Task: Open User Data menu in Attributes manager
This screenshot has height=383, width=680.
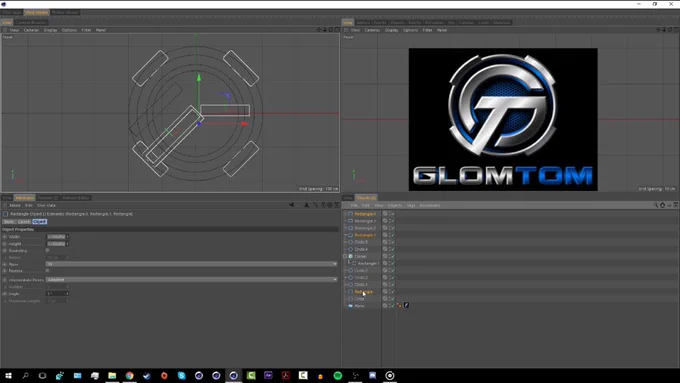Action: point(46,205)
